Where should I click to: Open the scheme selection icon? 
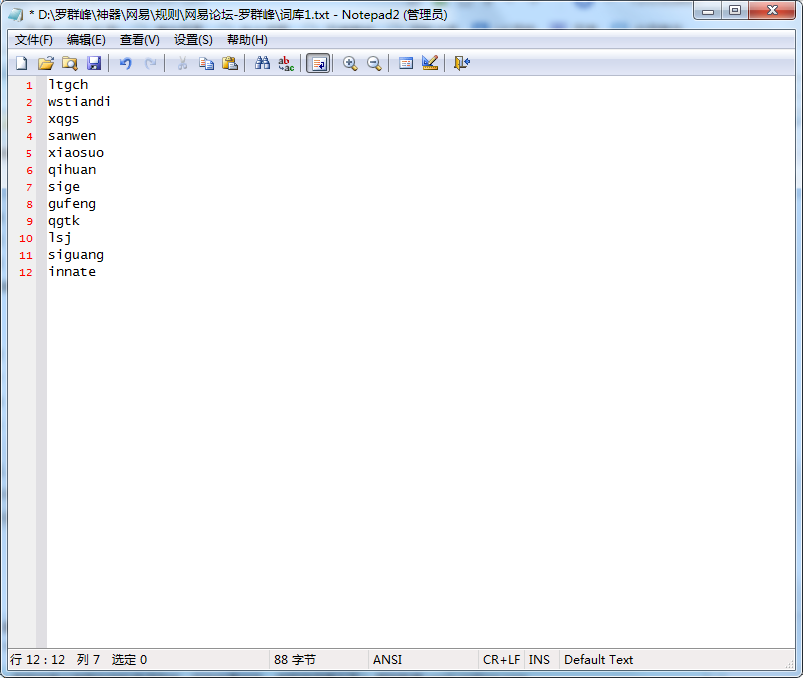click(406, 63)
